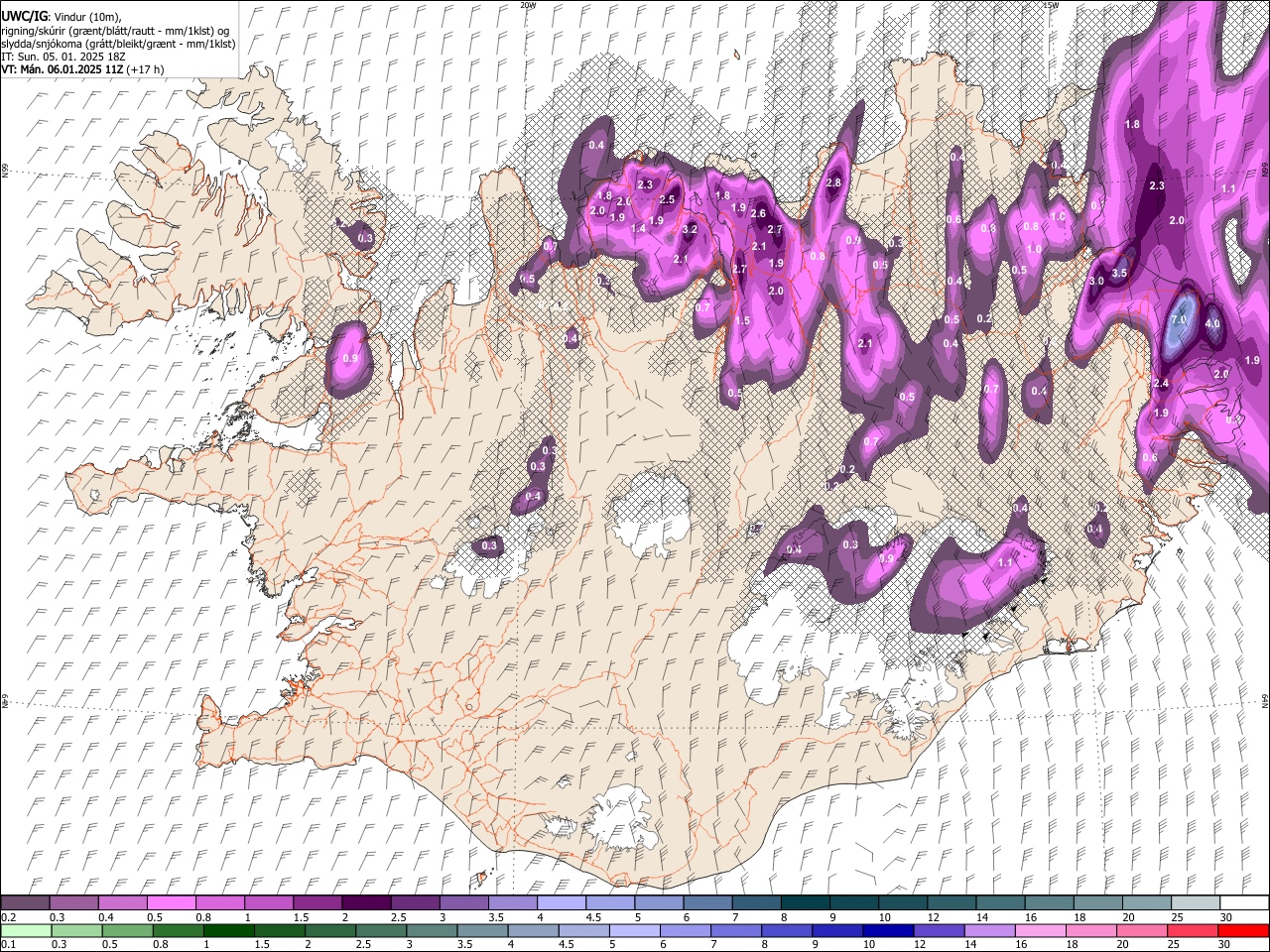Select the 2.4 value below the 7.0 peak
This screenshot has height=952, width=1270.
click(x=1161, y=384)
